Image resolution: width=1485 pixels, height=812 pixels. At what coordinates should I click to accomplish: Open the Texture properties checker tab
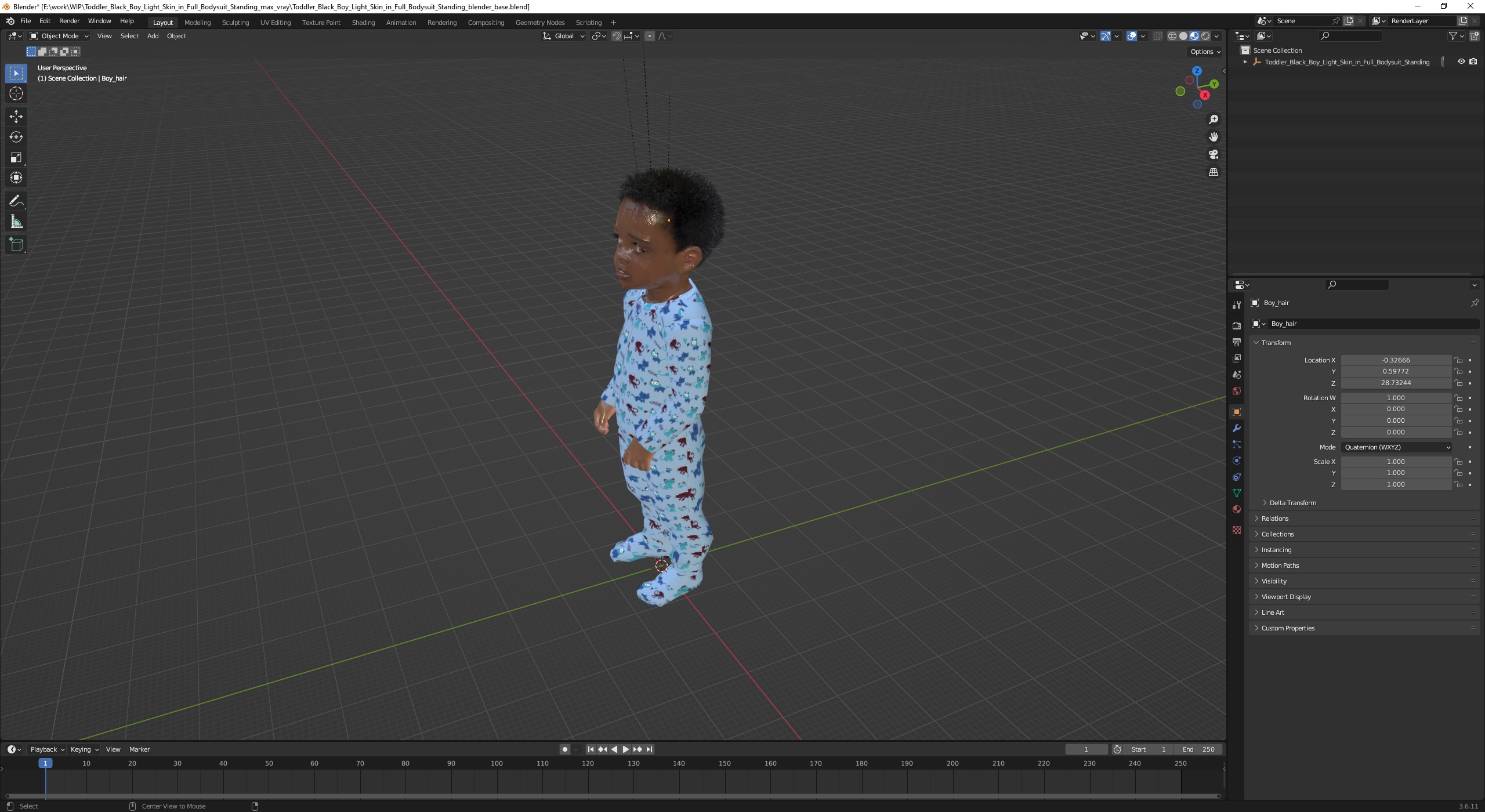click(1237, 530)
